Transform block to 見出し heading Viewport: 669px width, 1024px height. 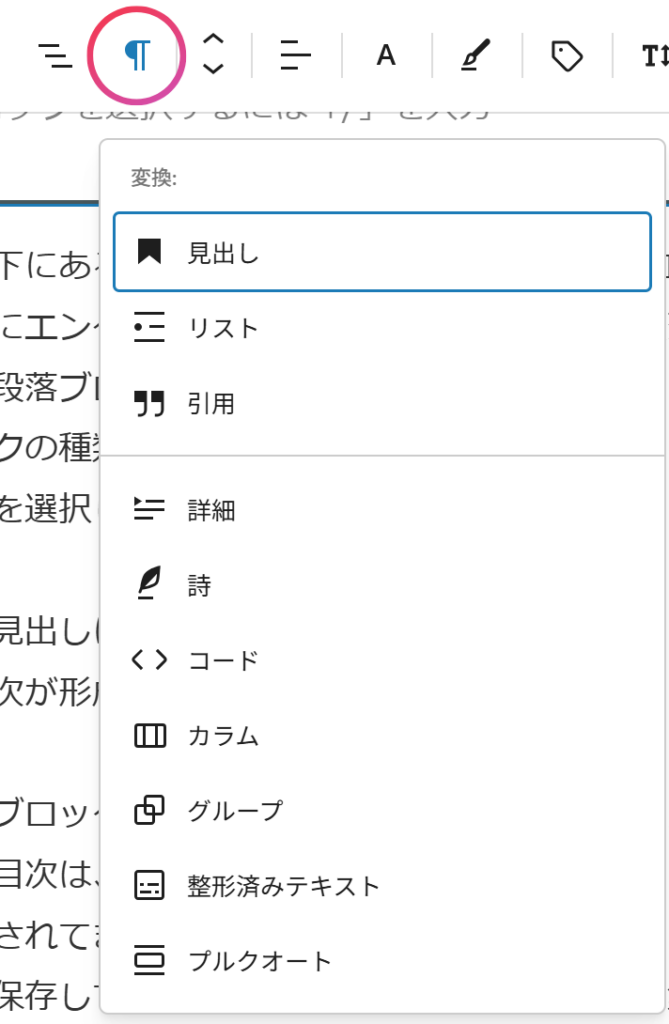[x=224, y=252]
